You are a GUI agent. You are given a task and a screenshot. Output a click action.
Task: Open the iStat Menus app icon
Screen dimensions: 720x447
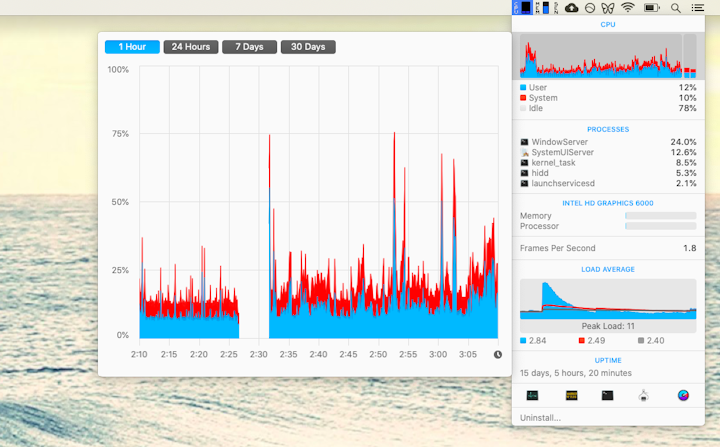tap(683, 395)
